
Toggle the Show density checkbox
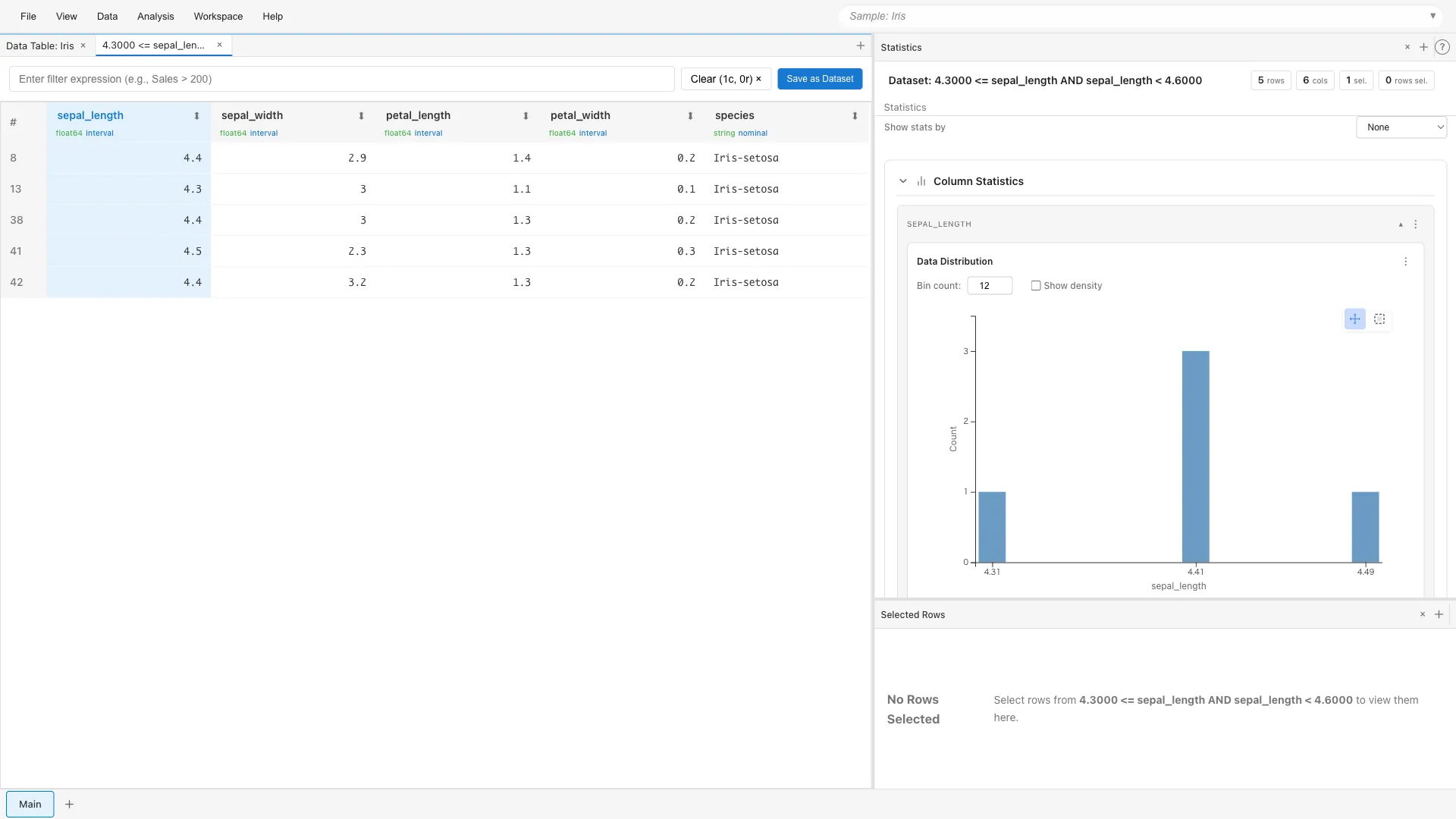[1037, 286]
